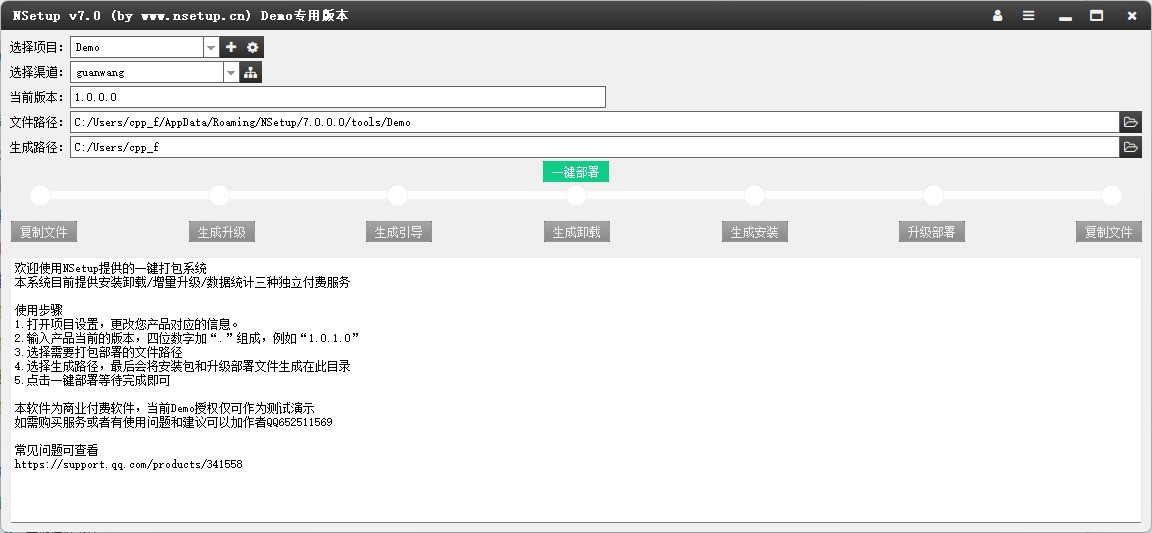The height and width of the screenshot is (533, 1152).
Task: Click the support.qq.com URL text
Action: pyautogui.click(x=129, y=465)
